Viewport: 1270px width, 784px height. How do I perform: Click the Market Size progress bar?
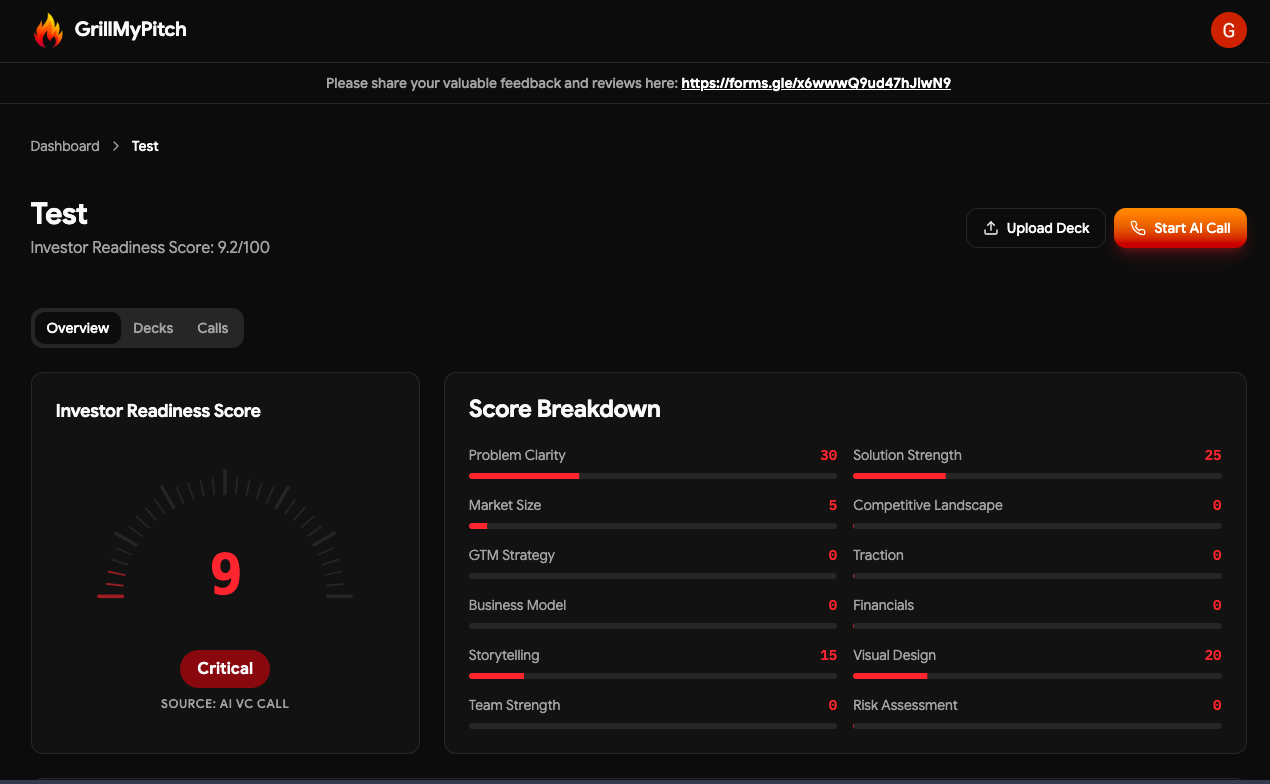652,526
